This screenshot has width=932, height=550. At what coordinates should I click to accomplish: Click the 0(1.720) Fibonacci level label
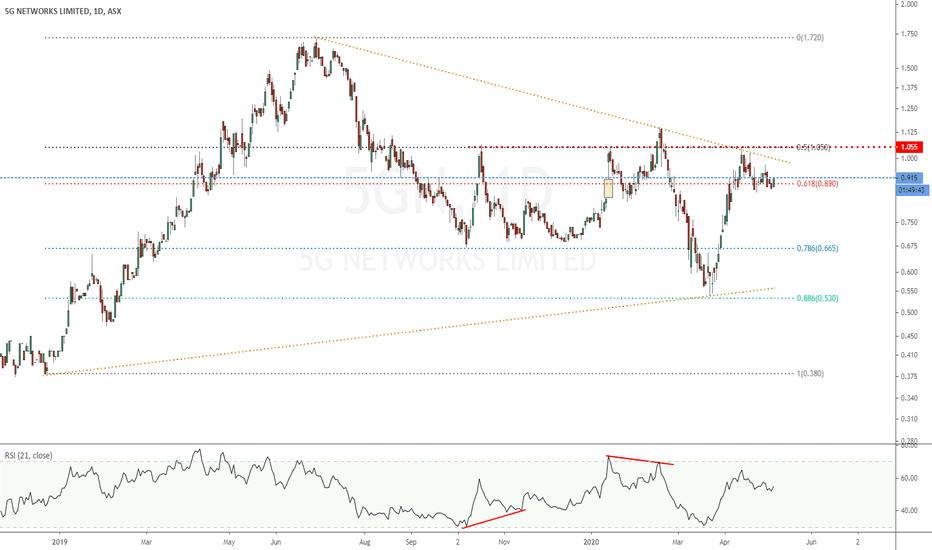[810, 37]
